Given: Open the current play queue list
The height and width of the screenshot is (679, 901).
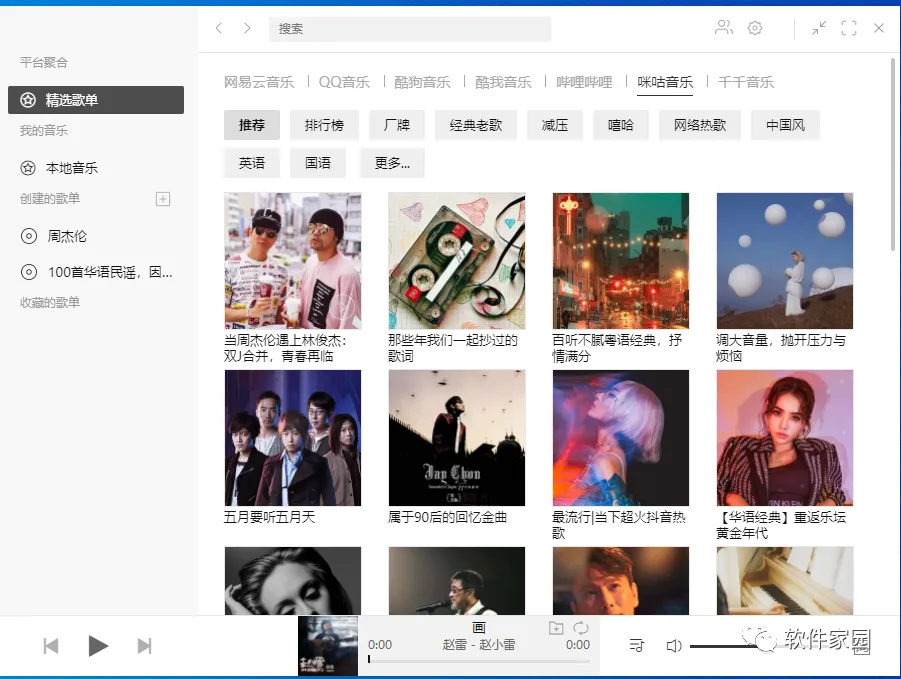Looking at the screenshot, I should point(637,646).
